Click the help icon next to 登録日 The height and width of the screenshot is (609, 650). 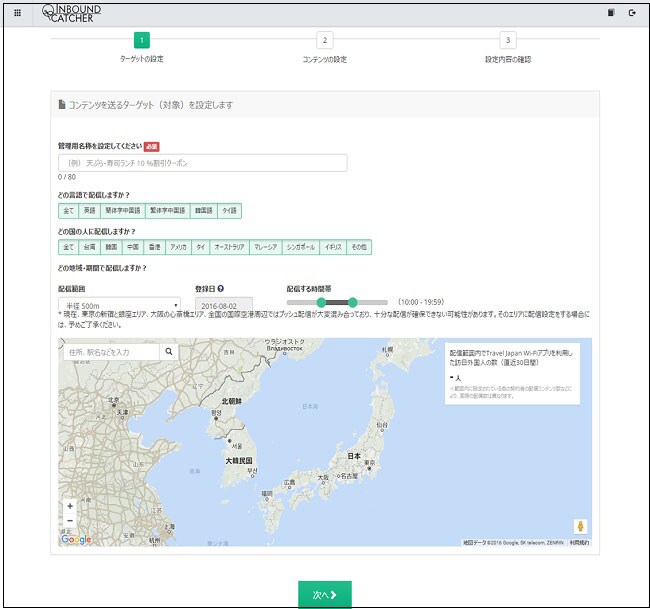click(221, 289)
